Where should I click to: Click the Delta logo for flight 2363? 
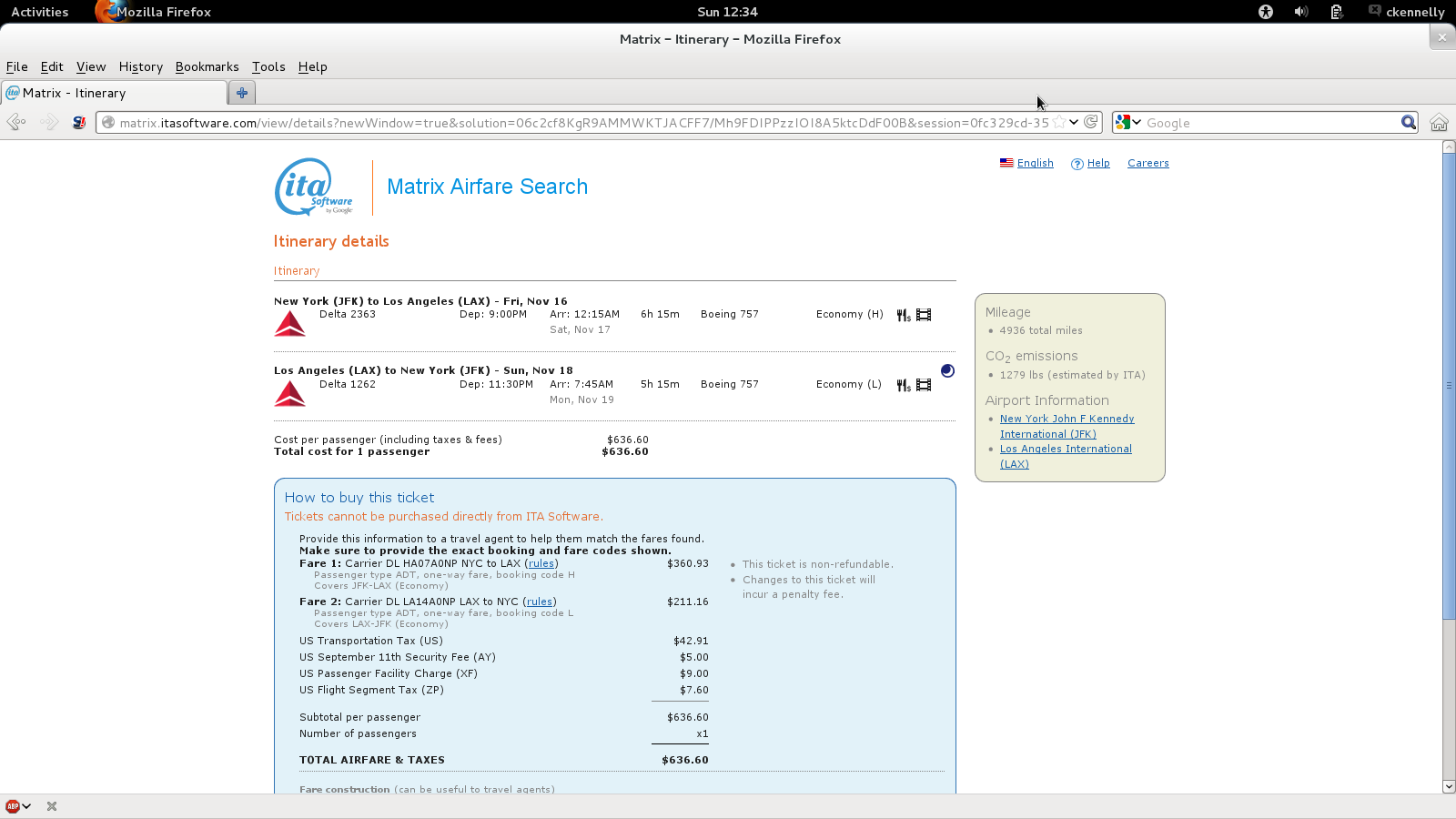click(290, 323)
